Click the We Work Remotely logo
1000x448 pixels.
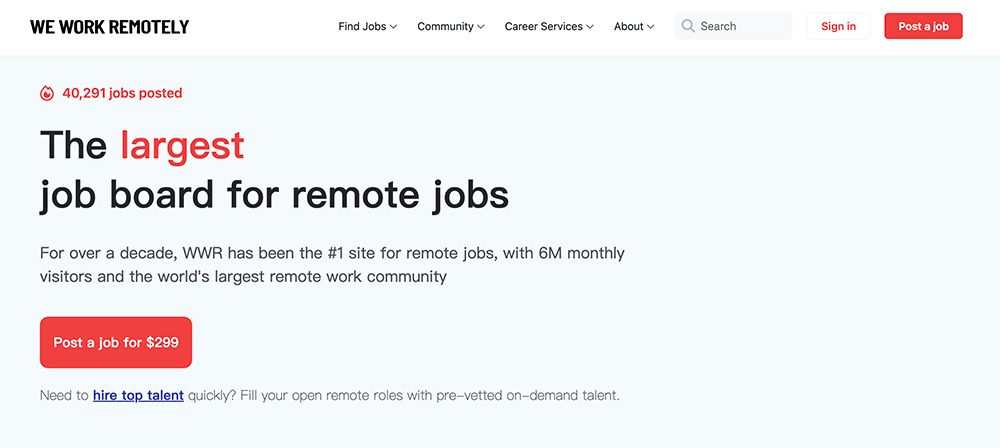pyautogui.click(x=110, y=26)
